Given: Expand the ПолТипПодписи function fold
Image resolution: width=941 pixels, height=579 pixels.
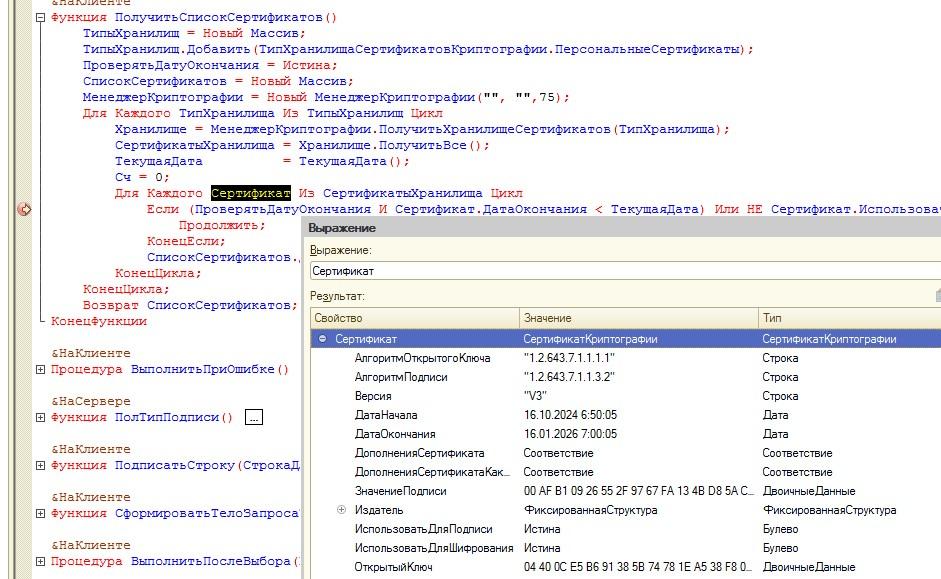Looking at the screenshot, I should click(x=40, y=417).
